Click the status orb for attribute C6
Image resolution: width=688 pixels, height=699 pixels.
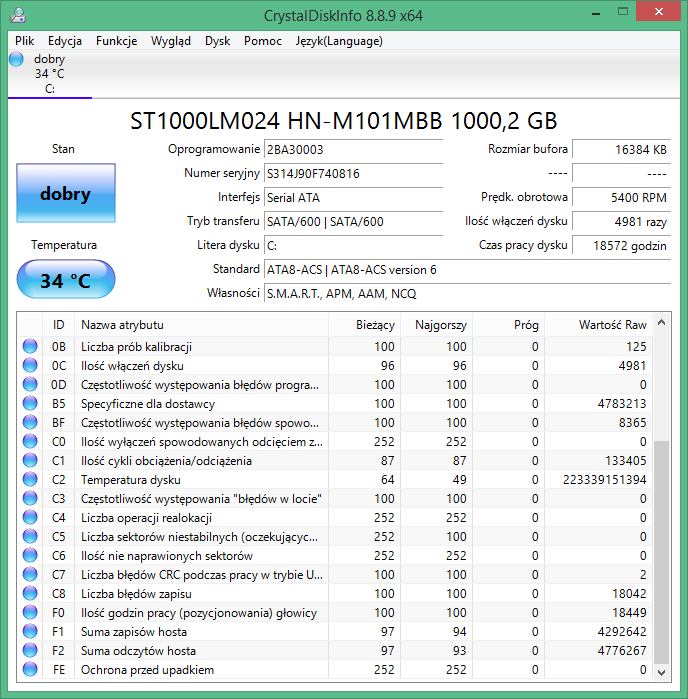pyautogui.click(x=30, y=555)
